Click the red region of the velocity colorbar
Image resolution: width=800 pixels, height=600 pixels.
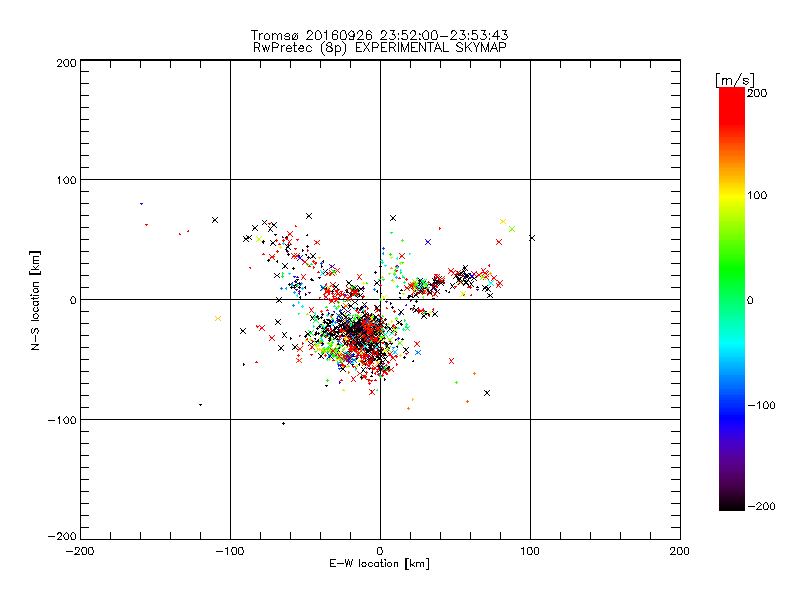[732, 107]
